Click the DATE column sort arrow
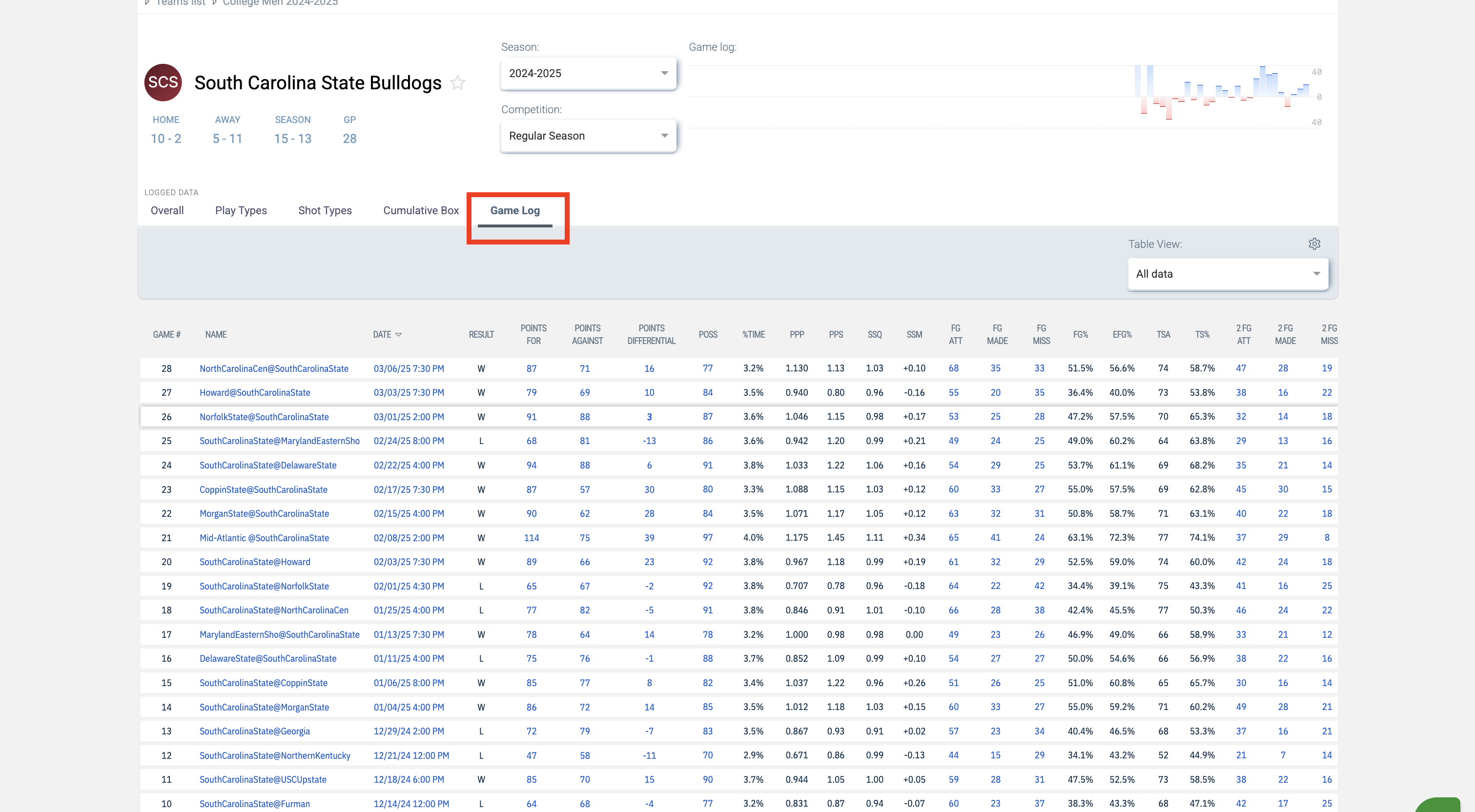Image resolution: width=1475 pixels, height=812 pixels. pos(399,334)
